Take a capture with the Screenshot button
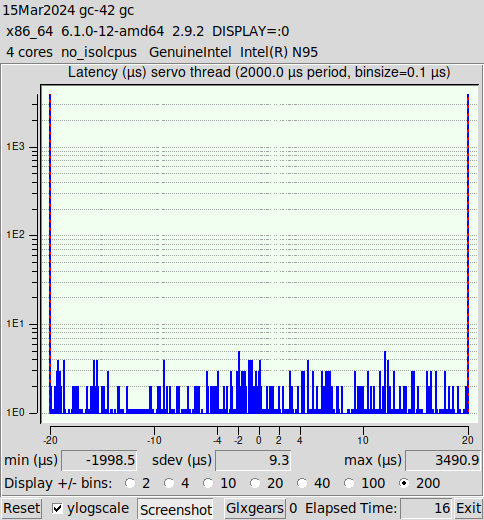The height and width of the screenshot is (520, 484). [x=176, y=509]
